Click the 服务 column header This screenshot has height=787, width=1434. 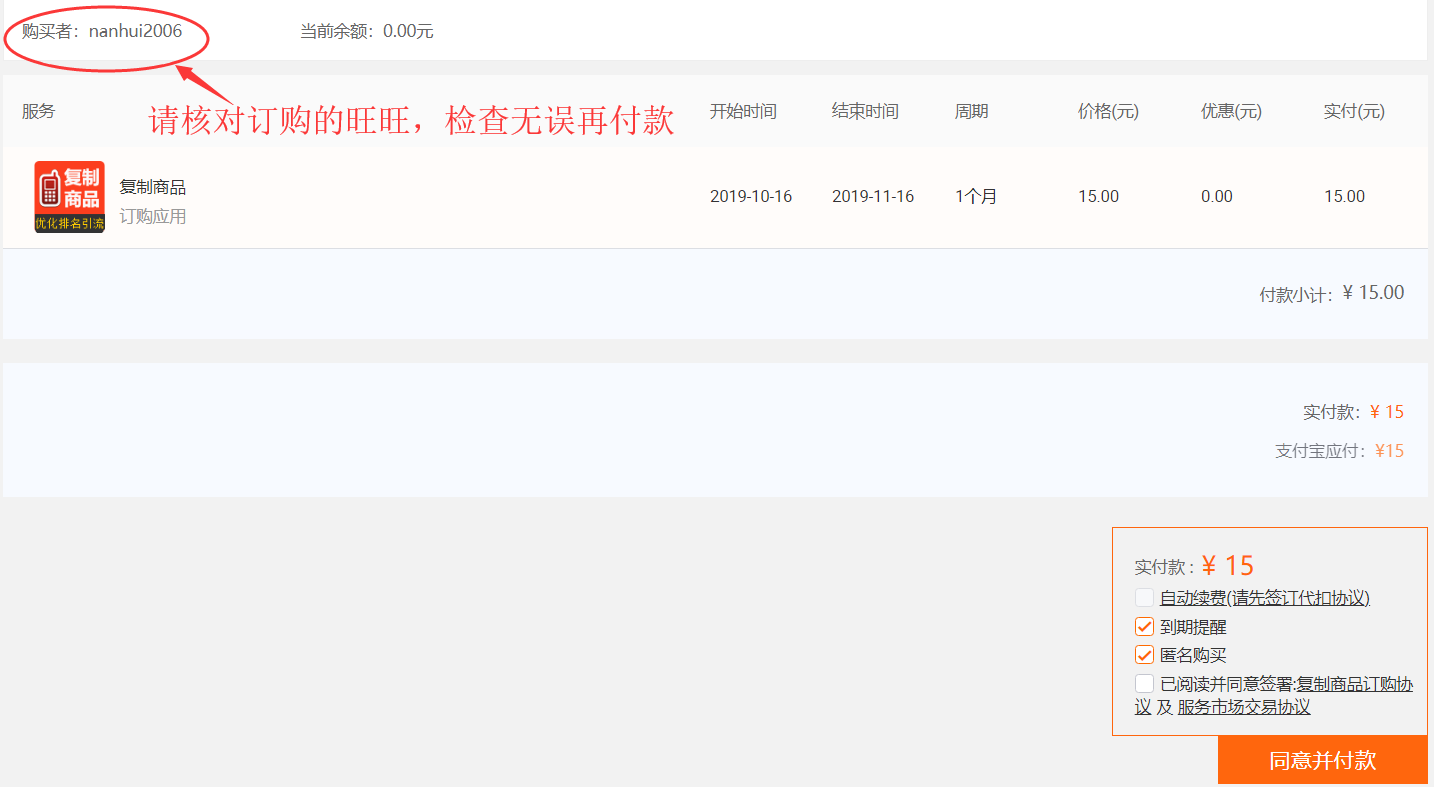[x=39, y=111]
